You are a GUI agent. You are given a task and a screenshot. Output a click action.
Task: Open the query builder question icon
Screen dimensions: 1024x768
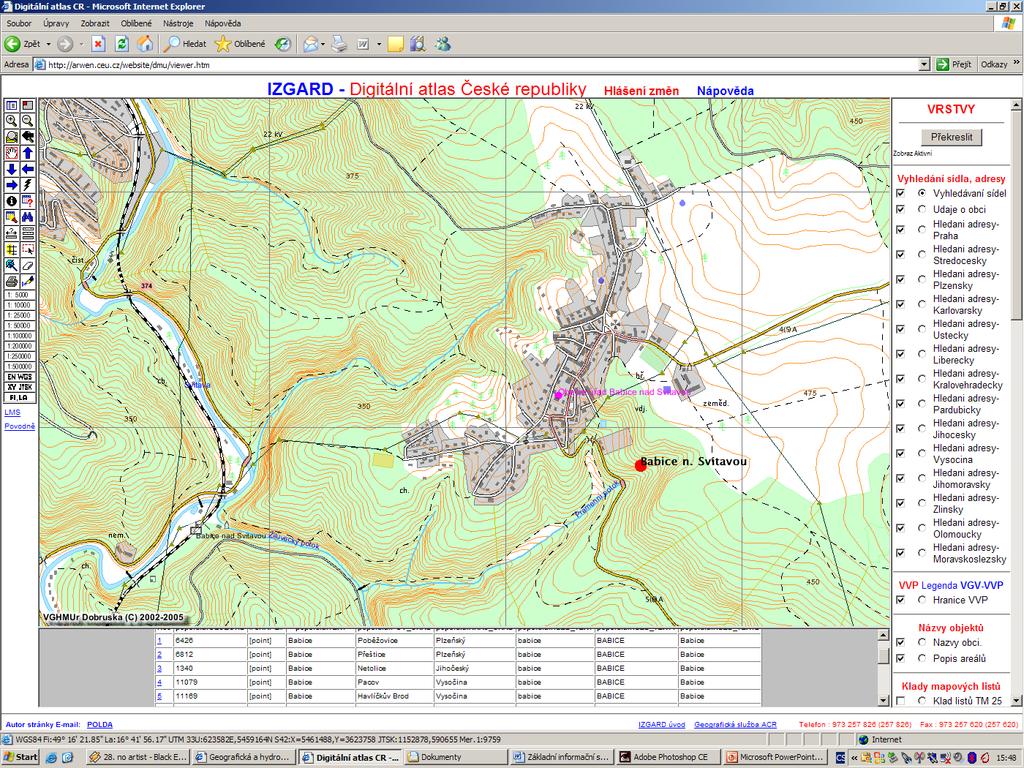(27, 201)
